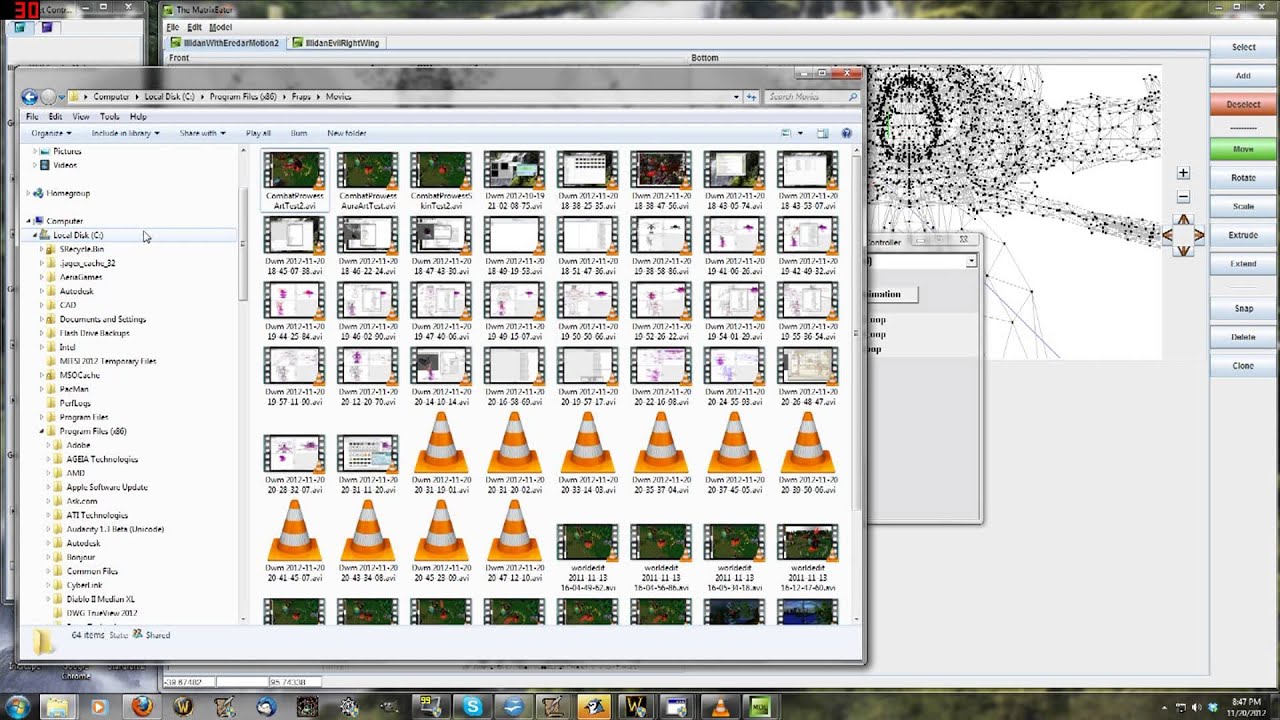Click the Rotate button in MatrixEater
This screenshot has width=1280, height=720.
point(1243,178)
